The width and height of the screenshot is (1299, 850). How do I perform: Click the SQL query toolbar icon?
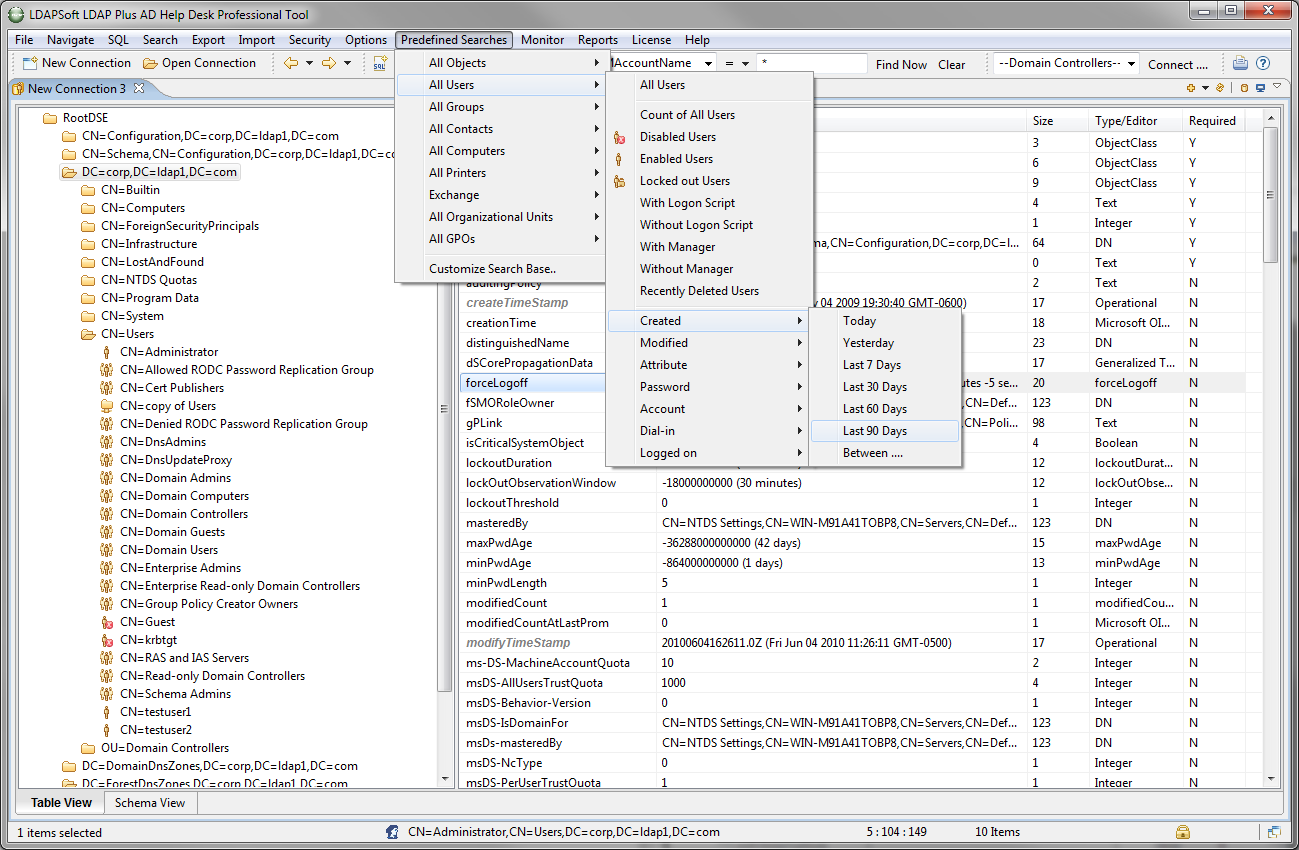(380, 63)
